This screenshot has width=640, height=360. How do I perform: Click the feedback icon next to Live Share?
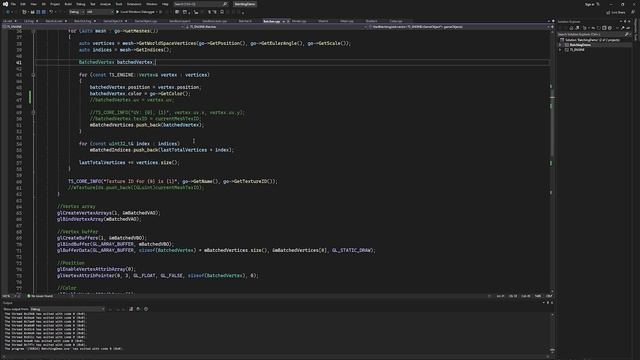coord(633,12)
